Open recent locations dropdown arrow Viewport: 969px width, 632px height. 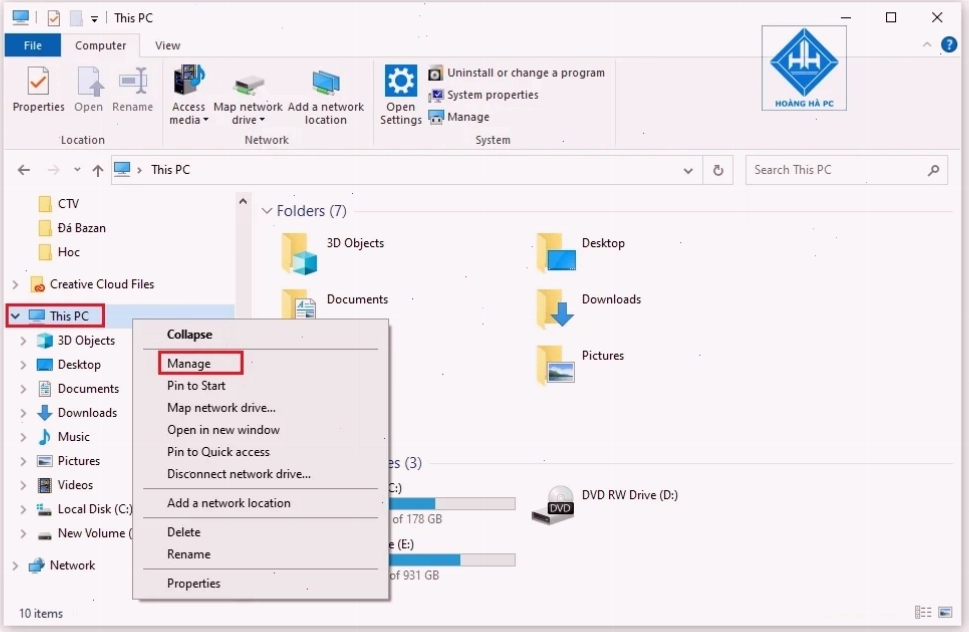(77, 169)
